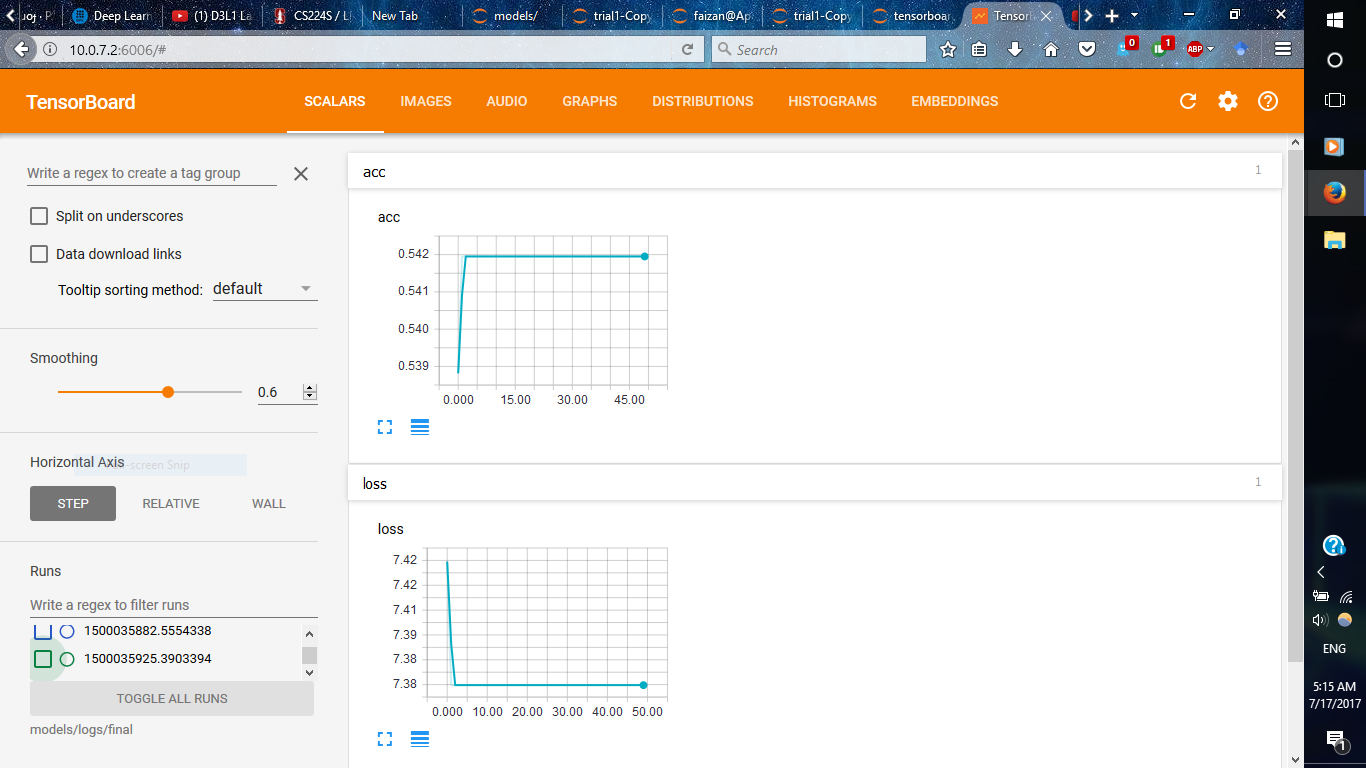The height and width of the screenshot is (768, 1366).
Task: Show bookmarks list icon
Action: coord(980,49)
